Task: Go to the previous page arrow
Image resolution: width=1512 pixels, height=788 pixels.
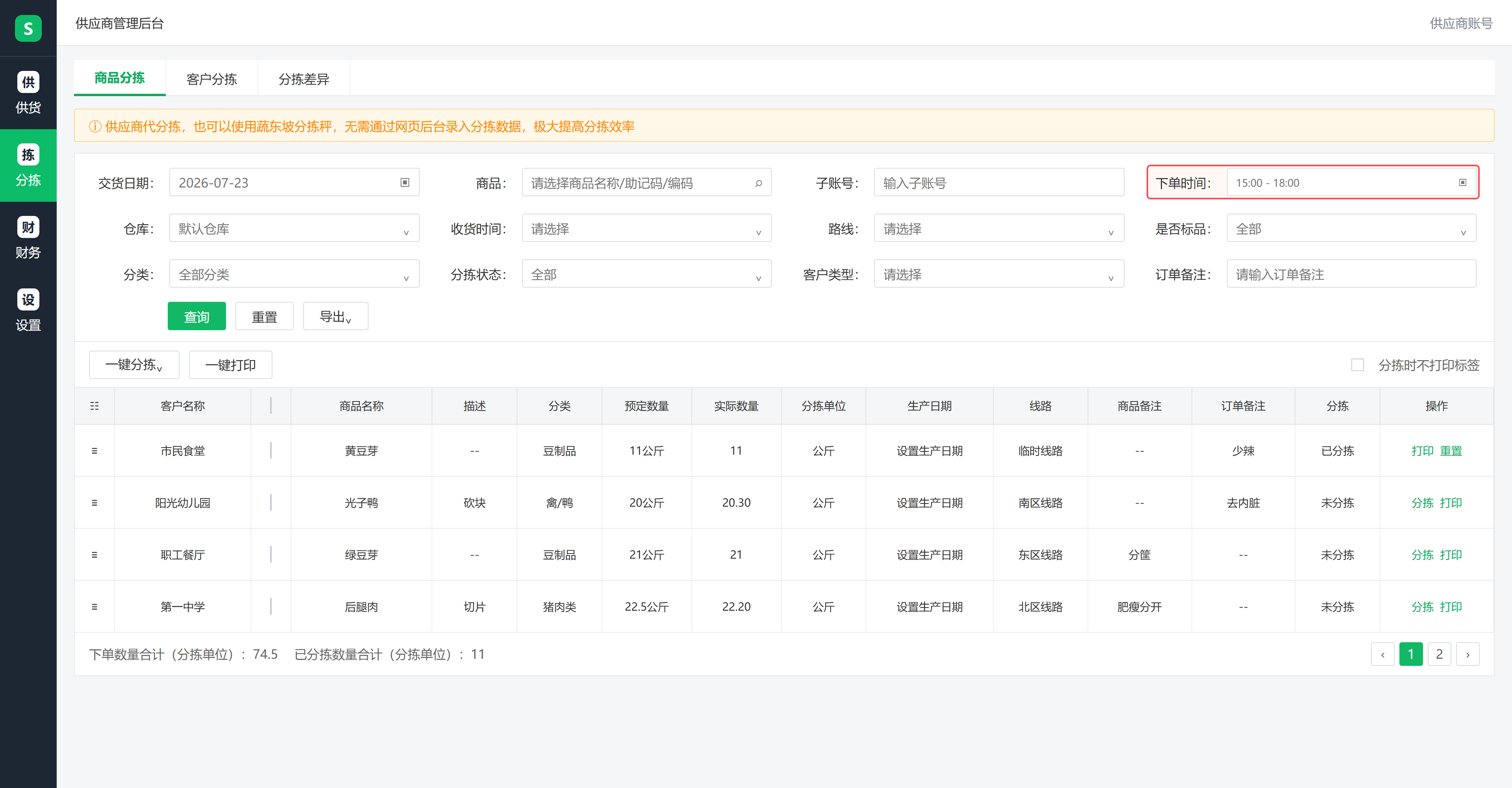Action: [1382, 654]
